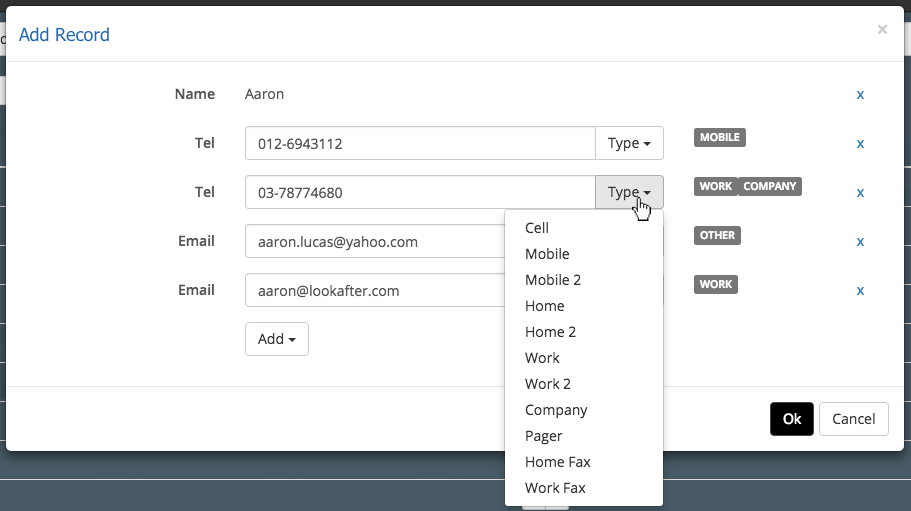Collapse the open Type dropdown for second Tel
Viewport: 911px width, 511px height.
[629, 192]
